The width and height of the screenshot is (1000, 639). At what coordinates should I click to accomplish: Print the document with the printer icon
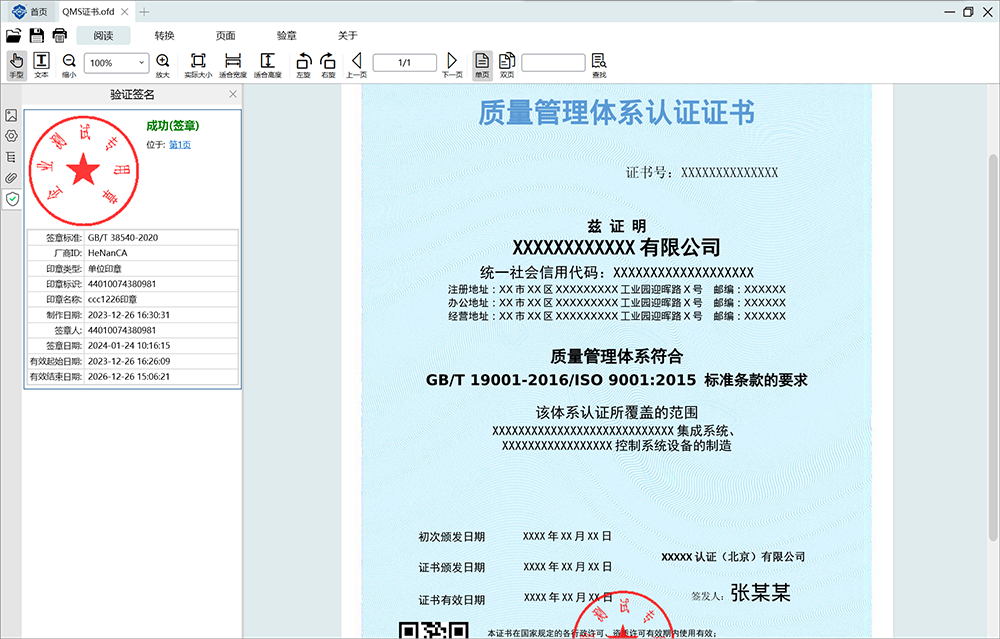pyautogui.click(x=60, y=35)
